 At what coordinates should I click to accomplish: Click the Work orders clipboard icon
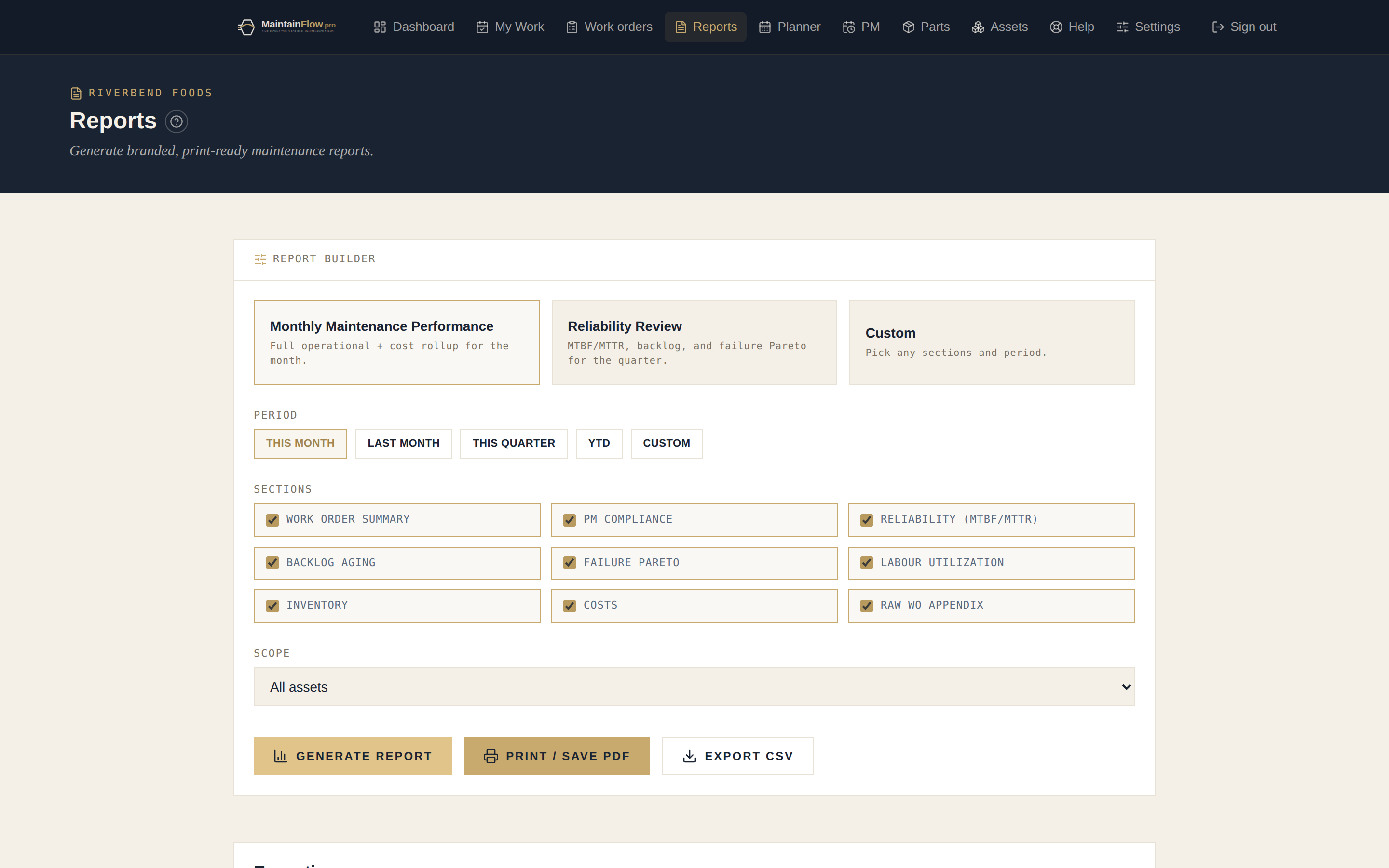pyautogui.click(x=572, y=27)
